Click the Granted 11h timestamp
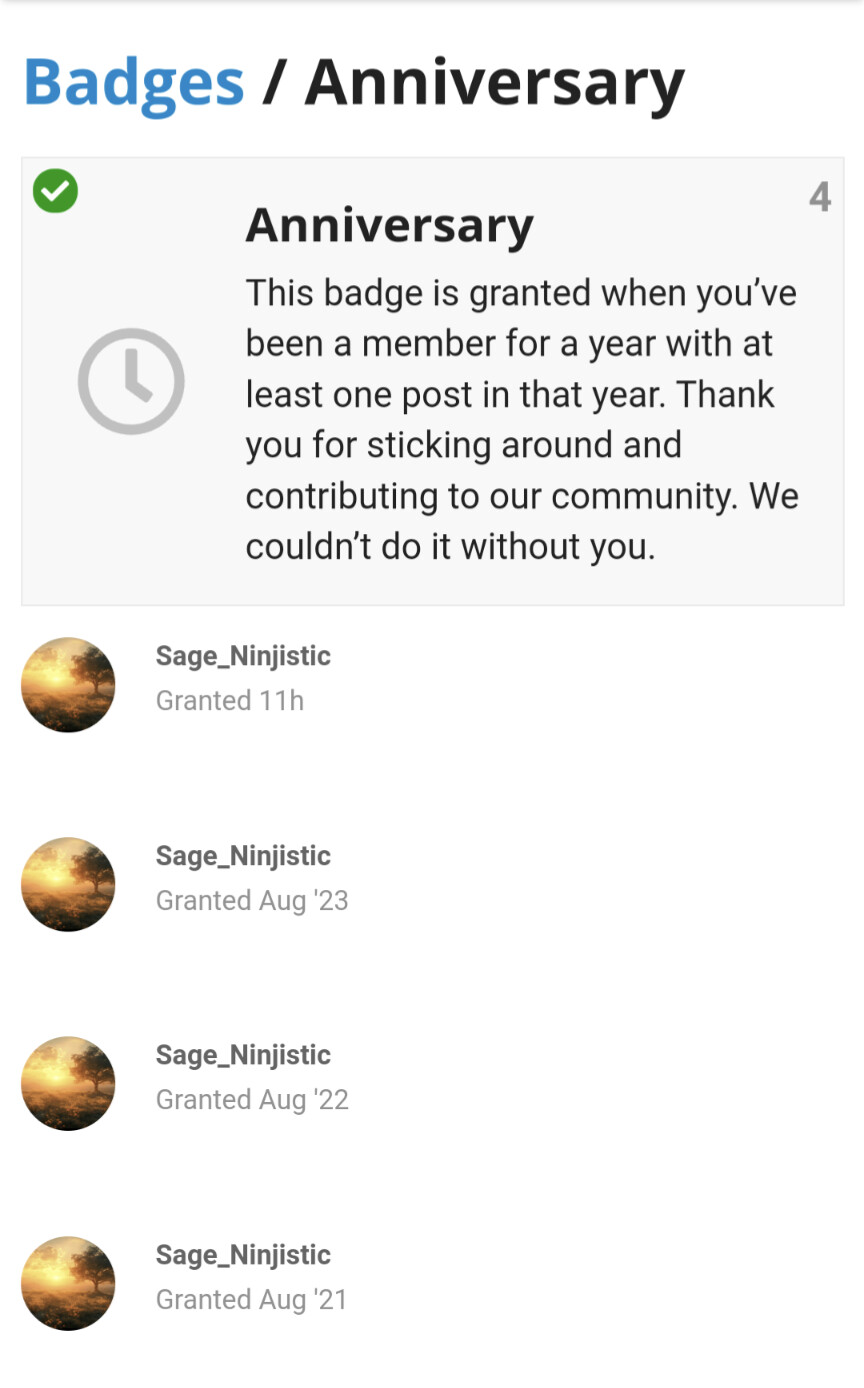 [230, 701]
